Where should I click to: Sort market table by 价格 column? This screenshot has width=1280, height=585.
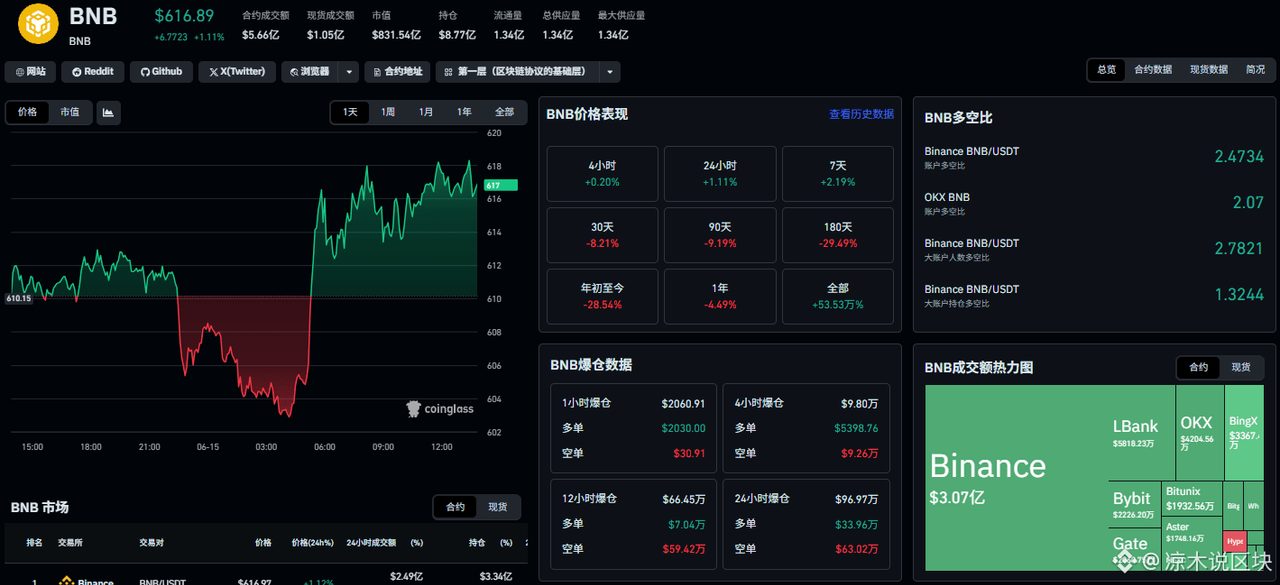(263, 542)
